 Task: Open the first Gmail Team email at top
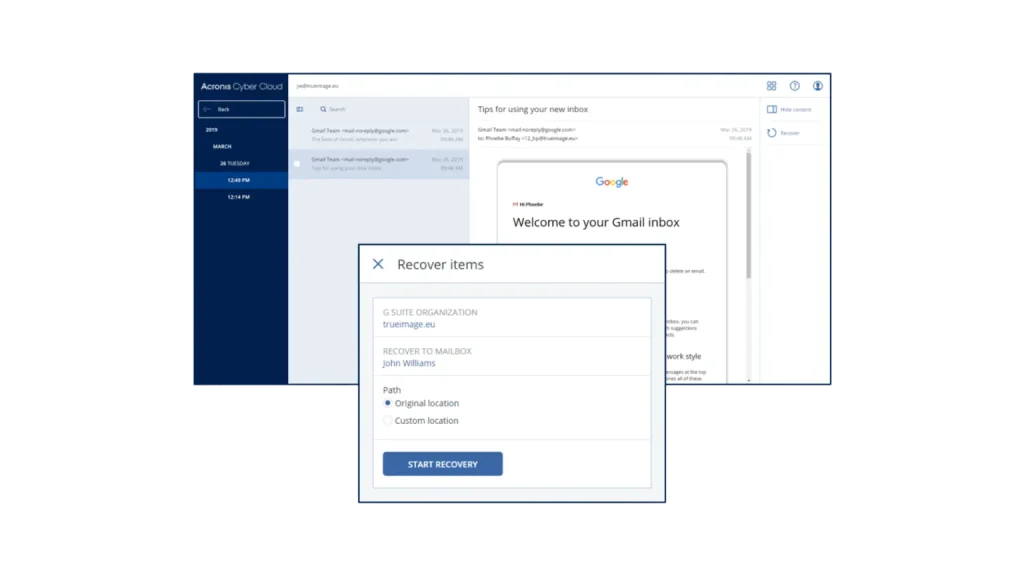[x=379, y=135]
